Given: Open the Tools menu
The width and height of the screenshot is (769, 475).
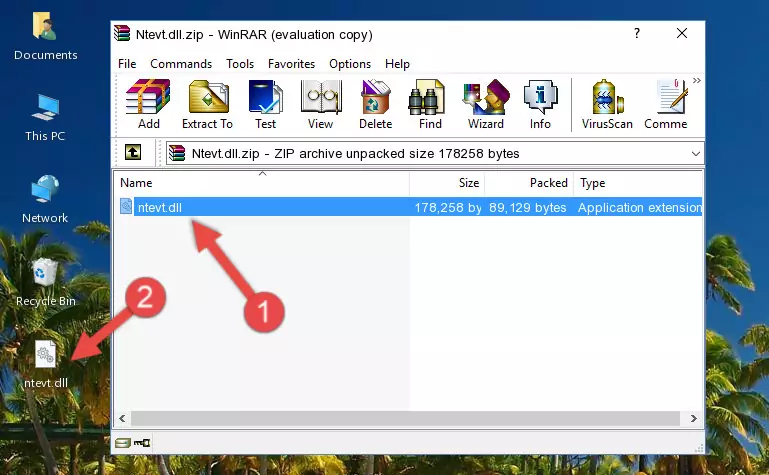Looking at the screenshot, I should [x=240, y=64].
